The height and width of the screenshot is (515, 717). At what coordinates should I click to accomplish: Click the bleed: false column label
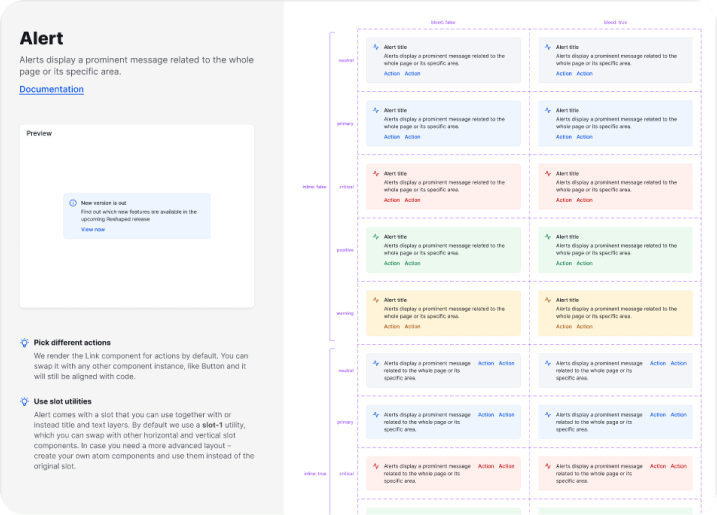[x=443, y=22]
